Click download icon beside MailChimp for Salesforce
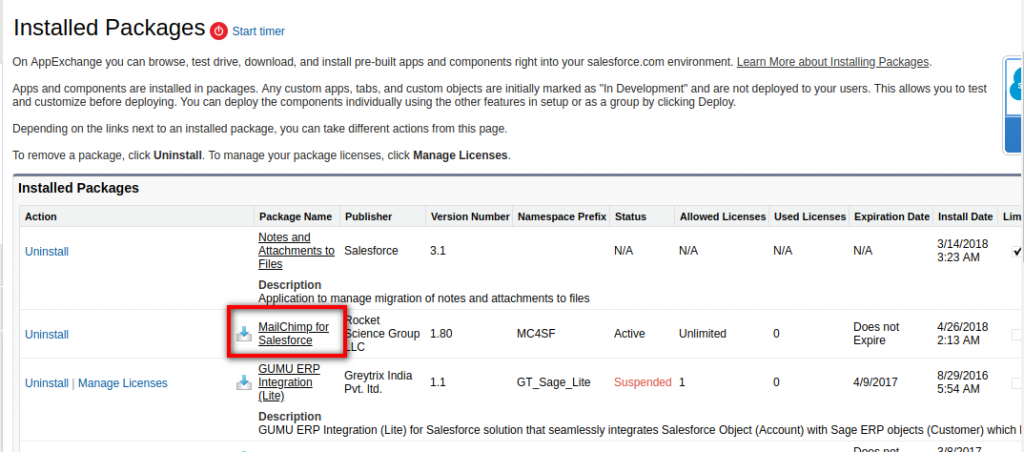Screen dimensions: 1024x452 pyautogui.click(x=244, y=334)
